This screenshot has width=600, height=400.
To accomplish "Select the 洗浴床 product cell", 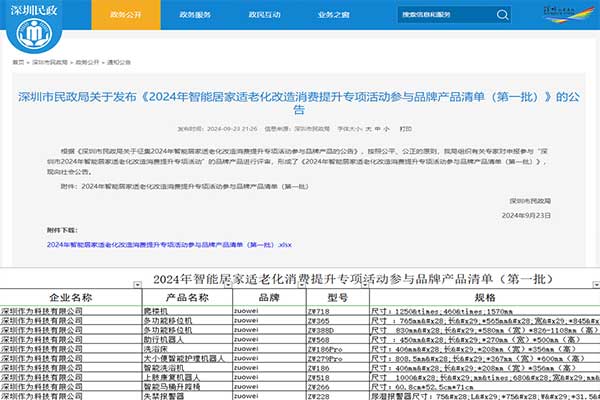I will point(187,349).
